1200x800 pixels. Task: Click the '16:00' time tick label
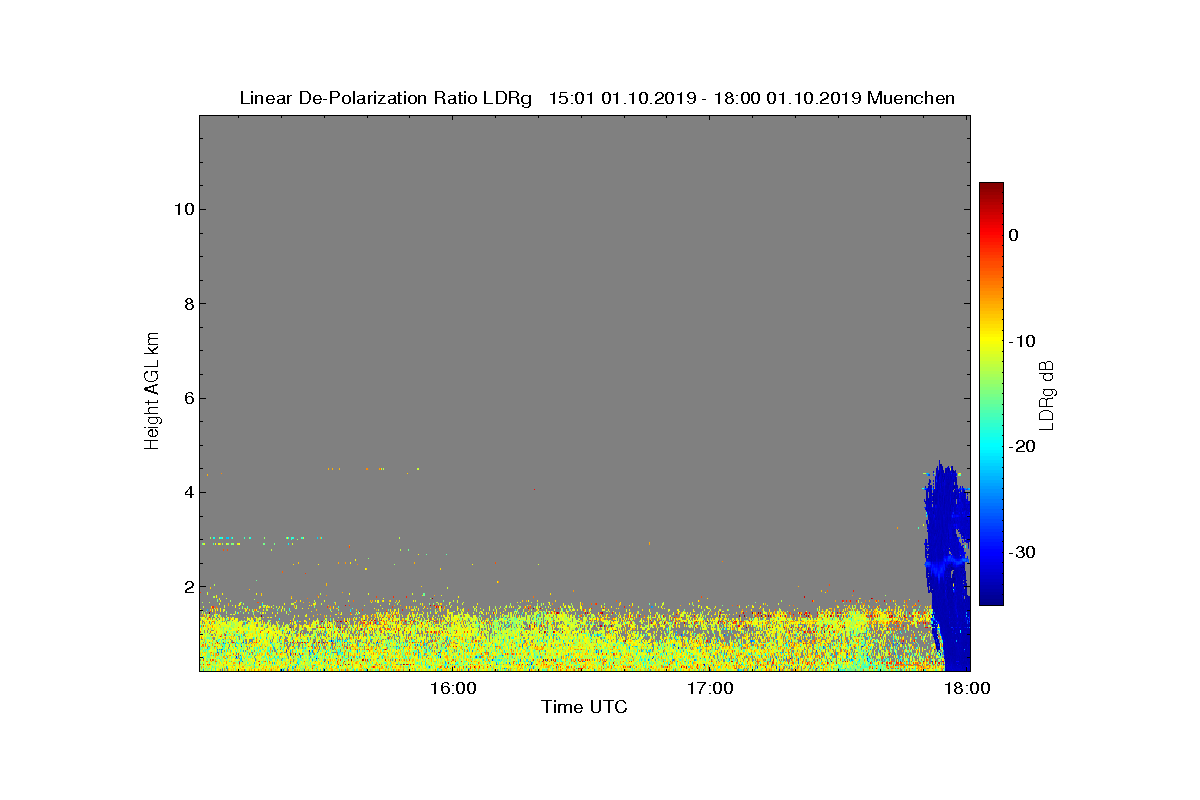pyautogui.click(x=455, y=688)
